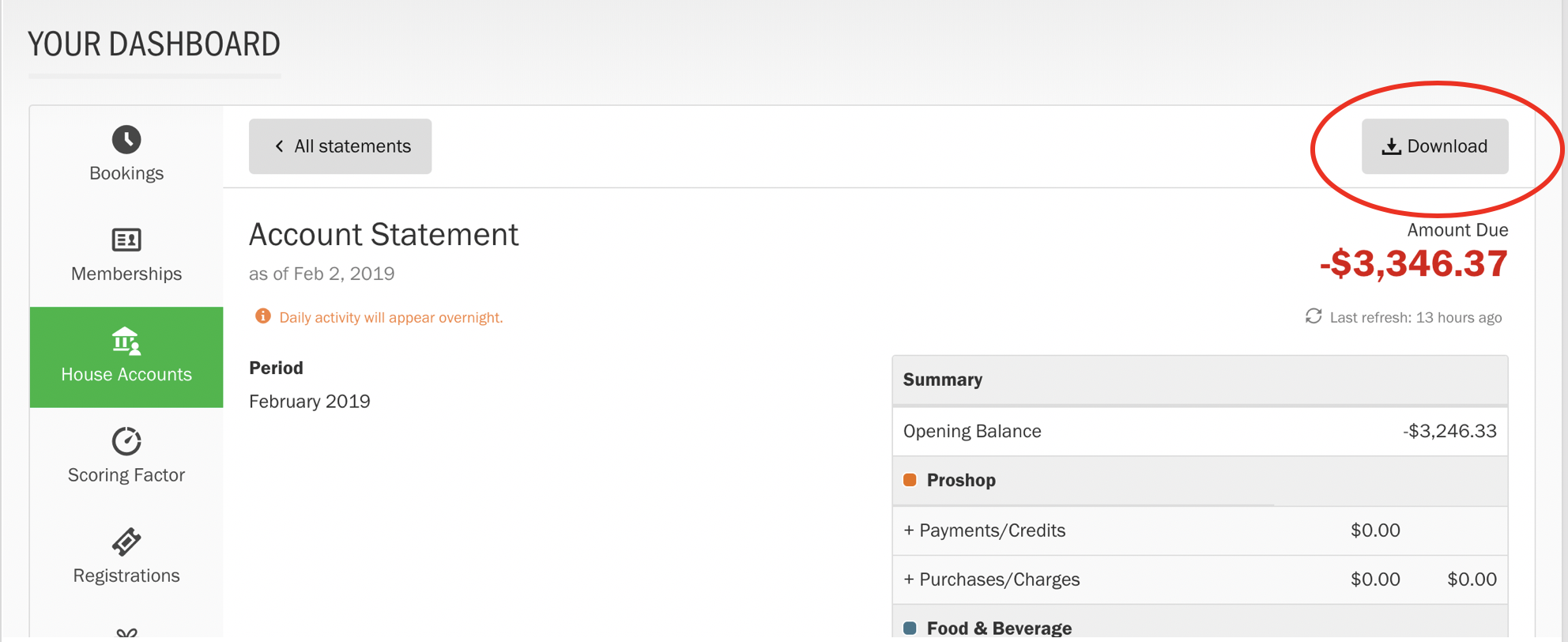Image resolution: width=1568 pixels, height=642 pixels.
Task: Click the Opening Balance row
Action: coord(1199,432)
